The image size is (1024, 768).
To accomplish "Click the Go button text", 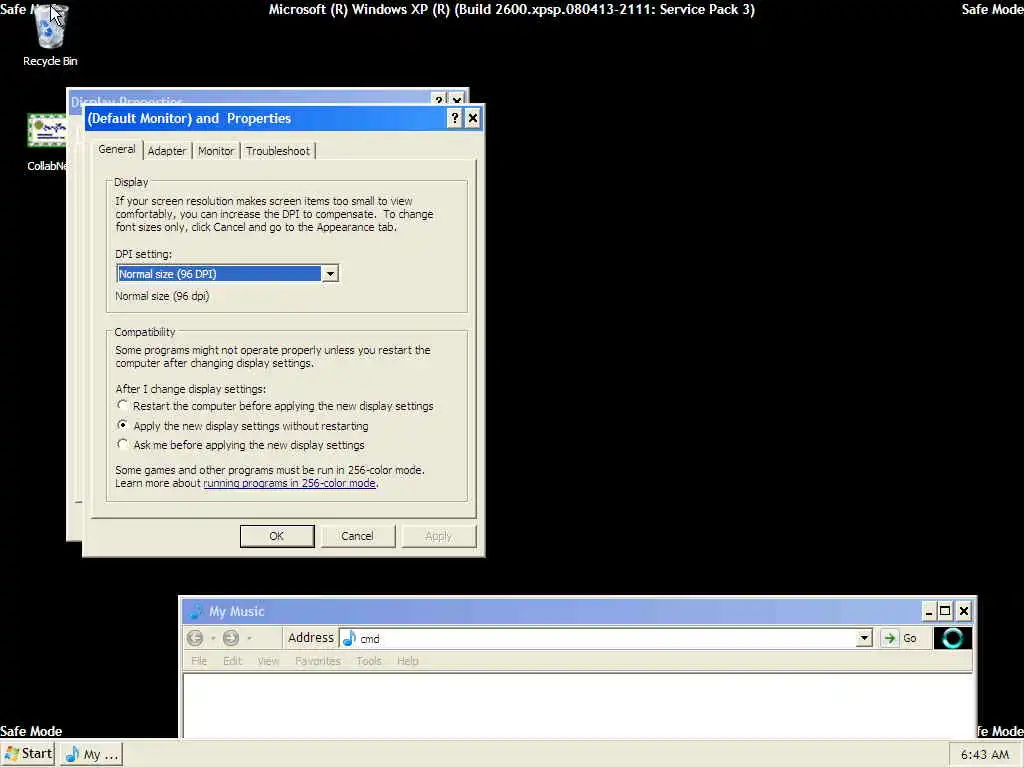I will (910, 638).
